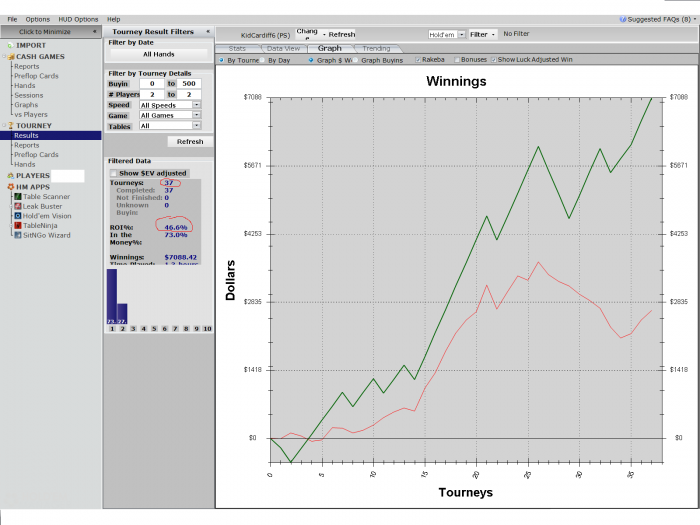Open the Hold'em game type dropdown

click(462, 34)
